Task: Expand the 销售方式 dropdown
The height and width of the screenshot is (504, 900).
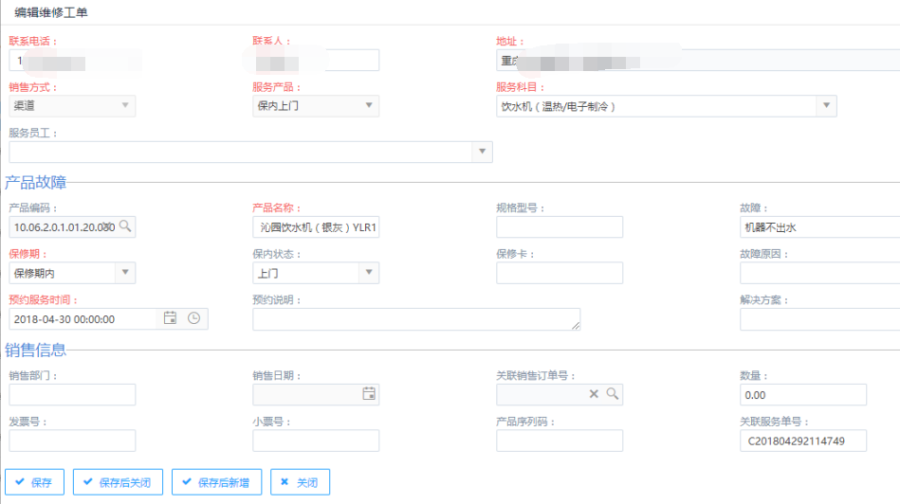Action: pyautogui.click(x=125, y=105)
